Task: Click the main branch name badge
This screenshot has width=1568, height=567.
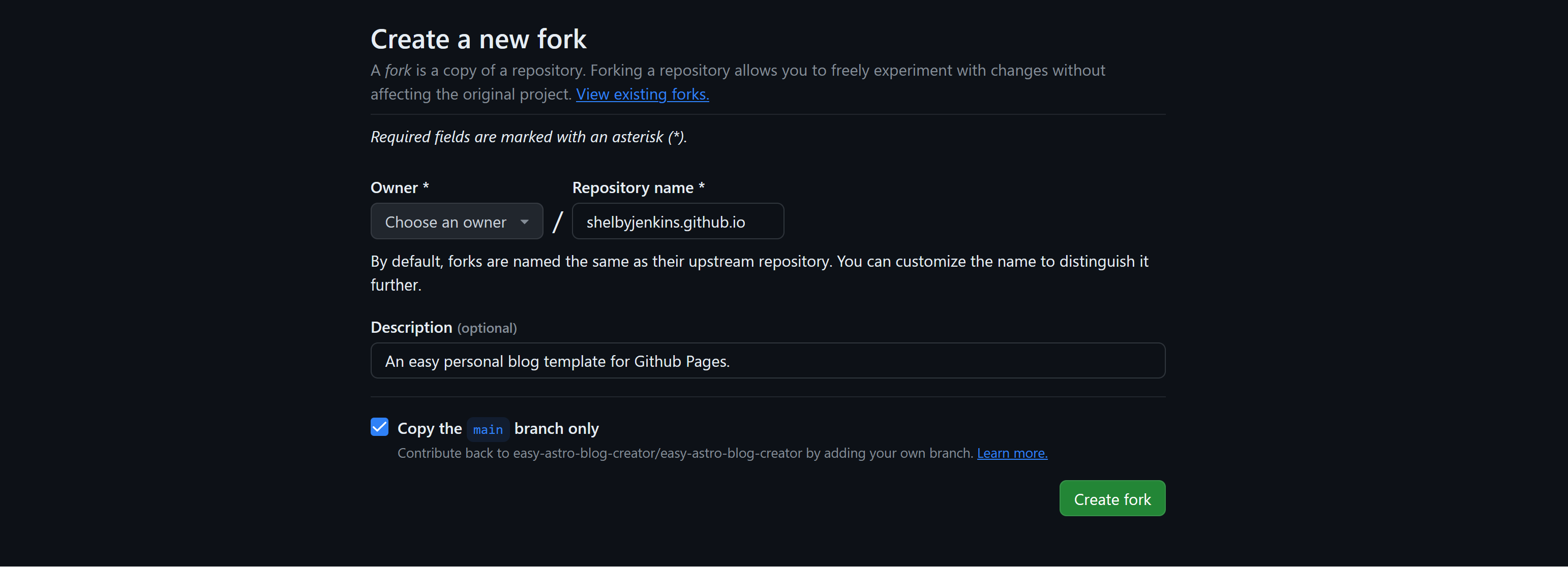Action: click(488, 429)
